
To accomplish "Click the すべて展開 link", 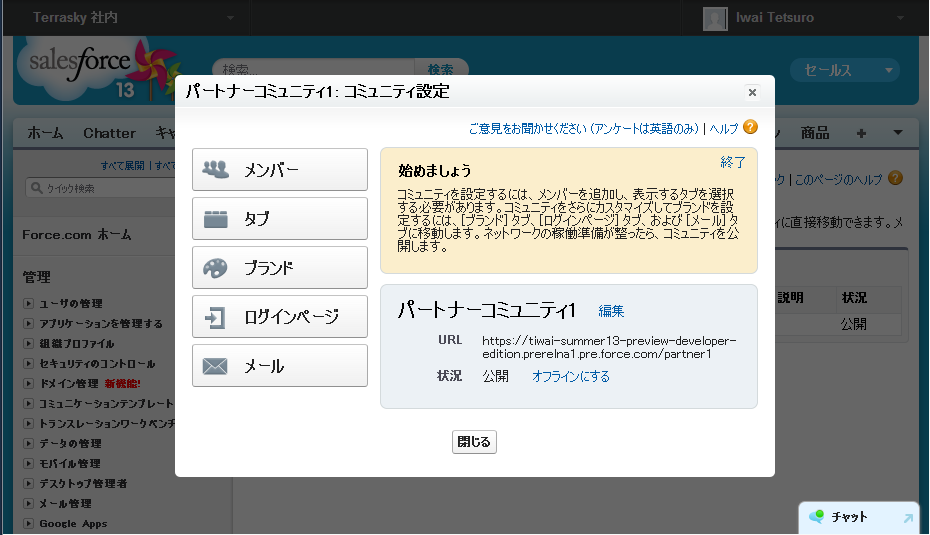I will click(x=123, y=165).
